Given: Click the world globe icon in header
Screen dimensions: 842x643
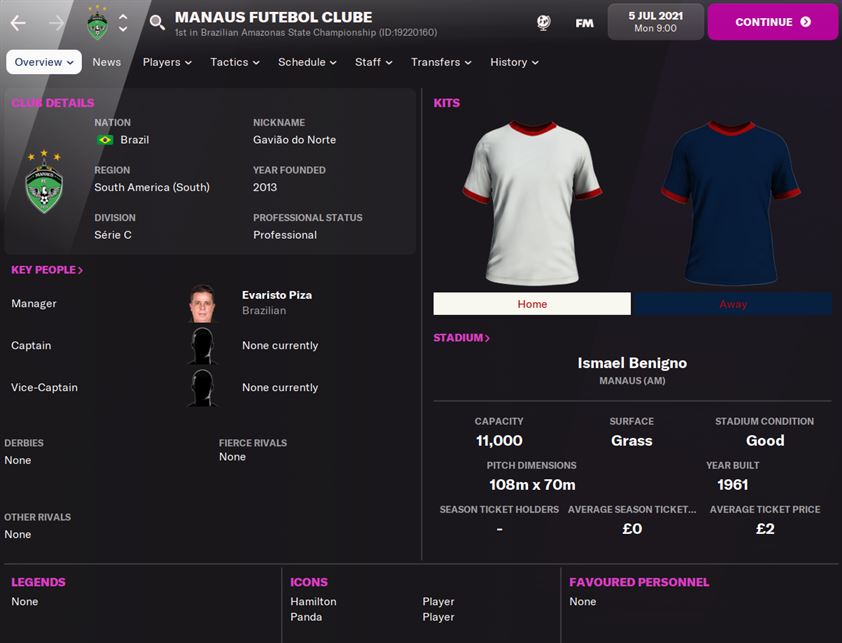Looking at the screenshot, I should coord(543,23).
